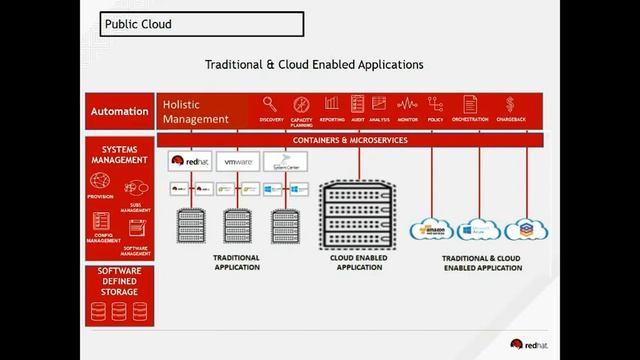Click the Red Hat logo in slide footer
This screenshot has width=640, height=360.
[x=529, y=344]
